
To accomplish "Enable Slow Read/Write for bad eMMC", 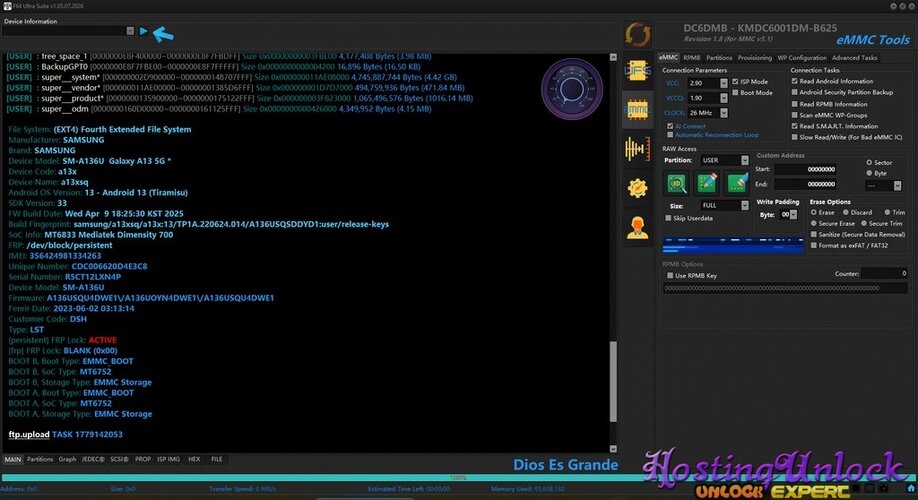I will tap(794, 138).
